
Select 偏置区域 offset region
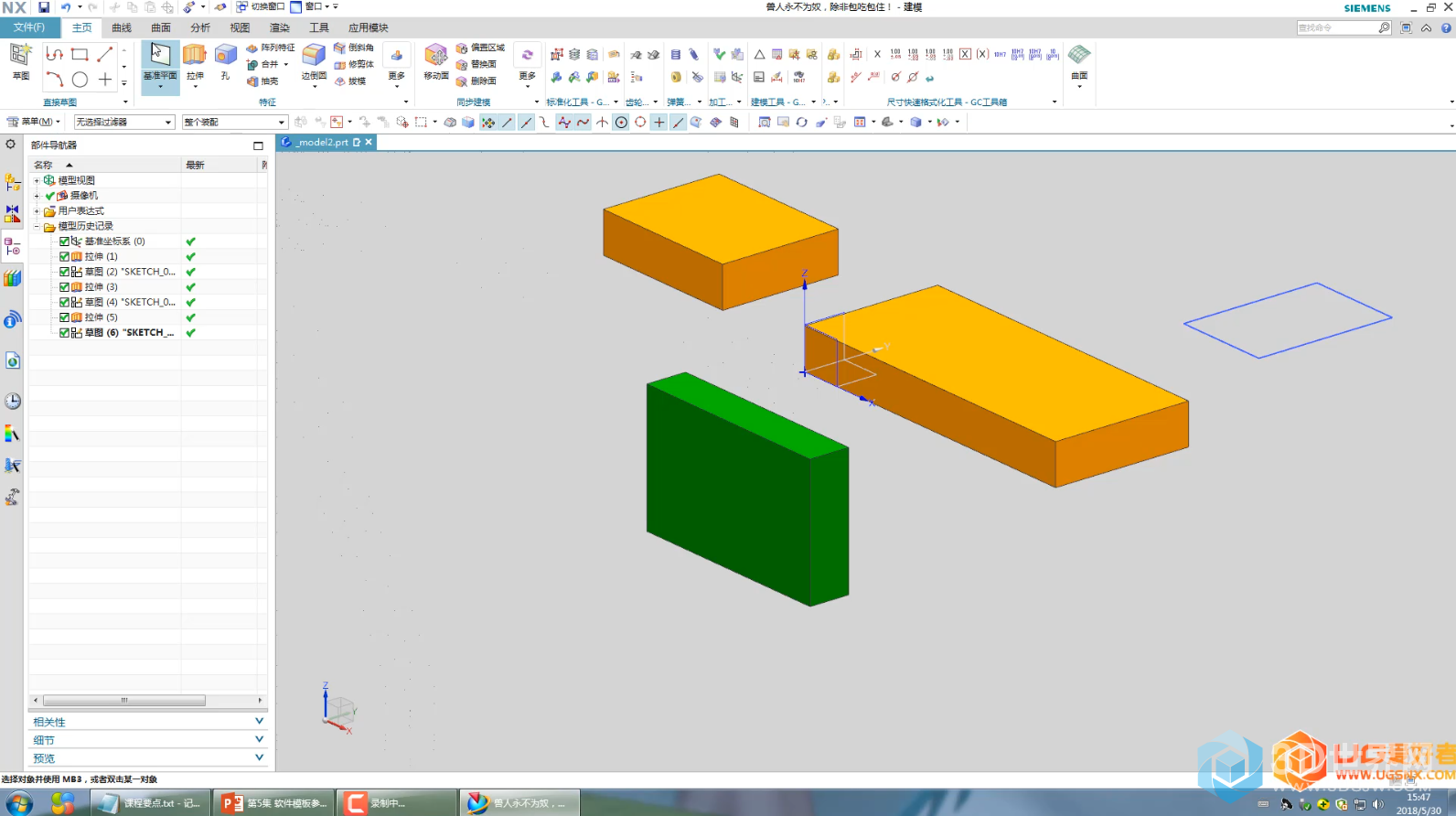point(480,48)
